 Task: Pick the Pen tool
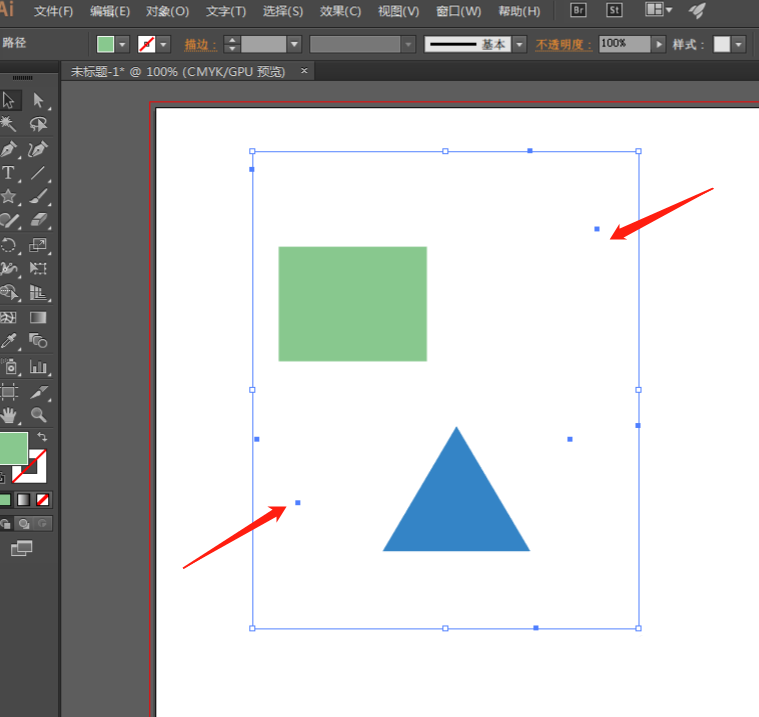[x=9, y=149]
